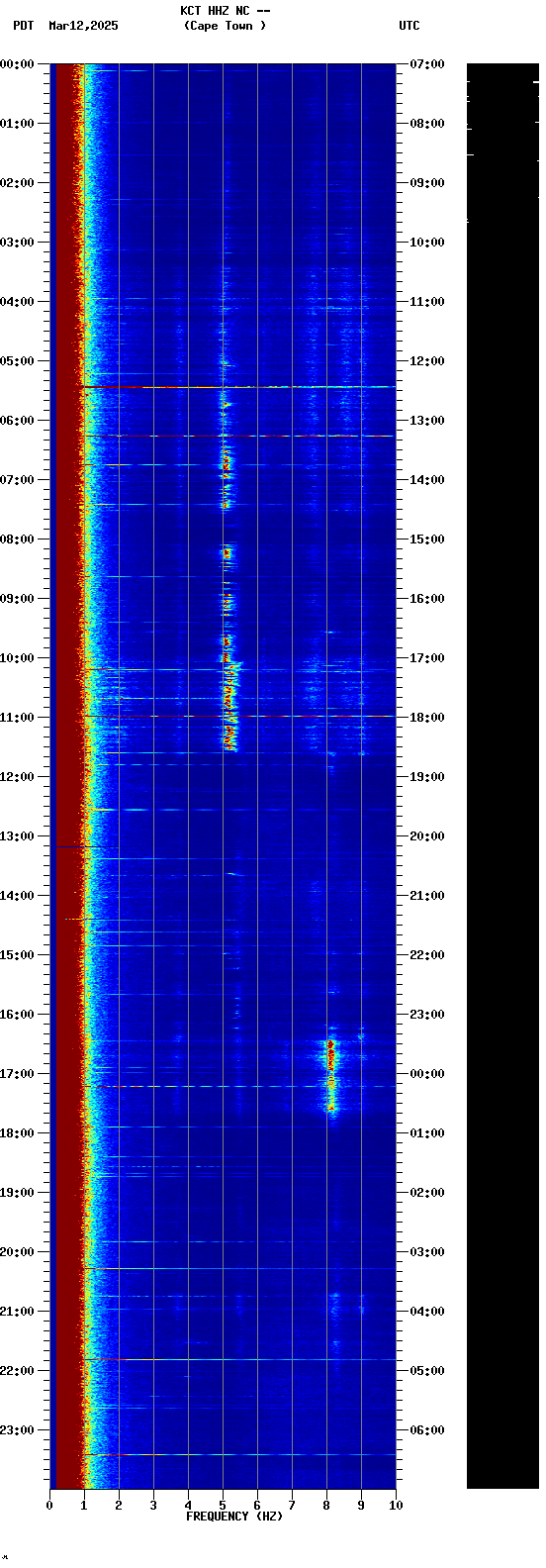Click the red broadband event line near 05:30 PDT
This screenshot has width=546, height=1568.
tap(237, 387)
